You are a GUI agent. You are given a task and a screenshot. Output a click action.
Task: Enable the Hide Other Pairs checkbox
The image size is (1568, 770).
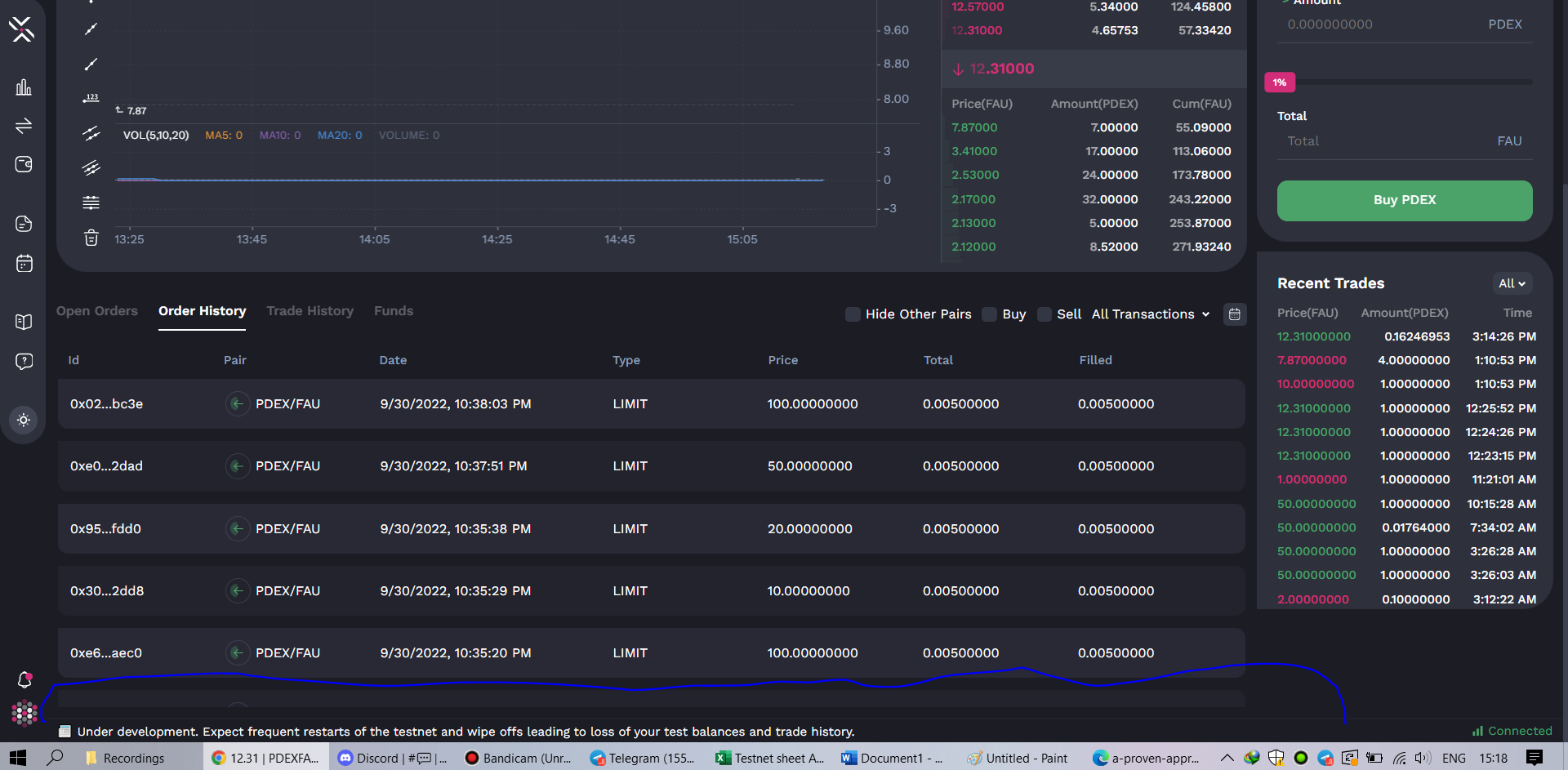click(852, 314)
